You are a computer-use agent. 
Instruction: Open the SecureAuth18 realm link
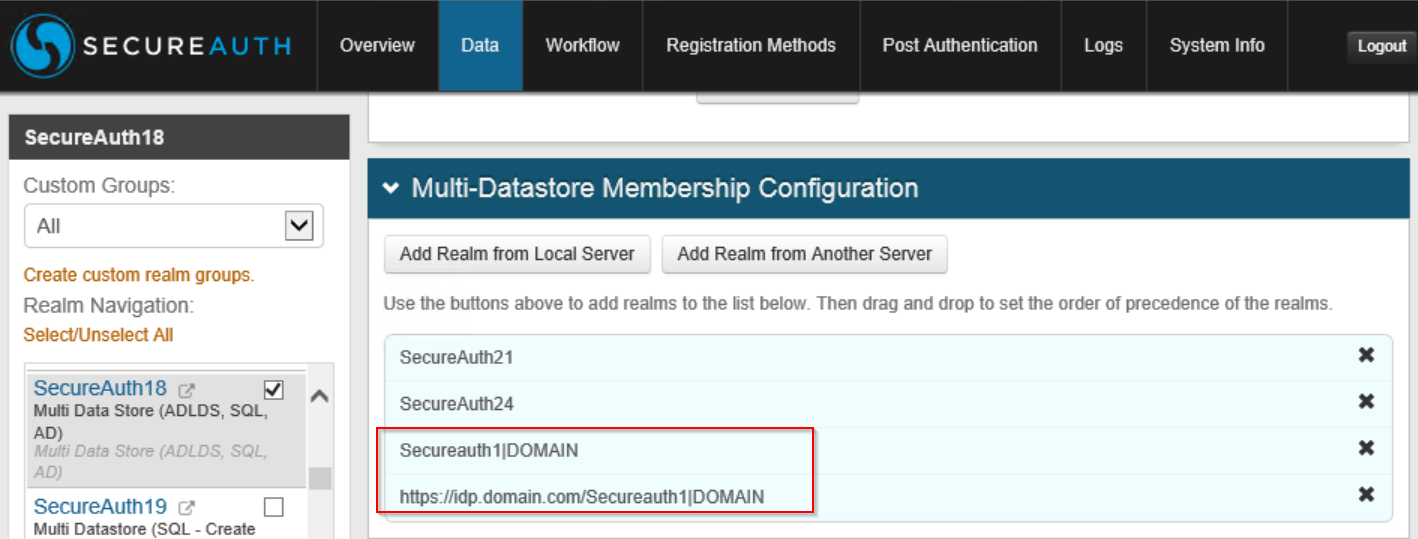(100, 388)
